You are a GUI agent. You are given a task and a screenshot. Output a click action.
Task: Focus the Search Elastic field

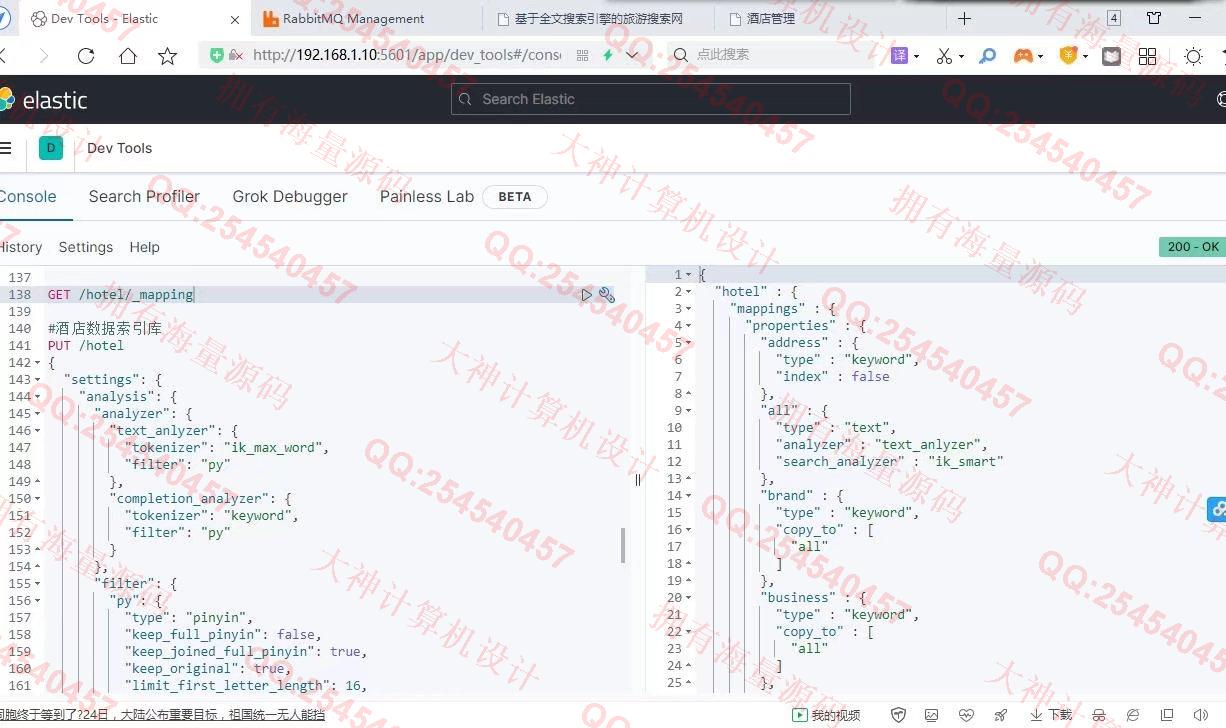click(x=651, y=99)
